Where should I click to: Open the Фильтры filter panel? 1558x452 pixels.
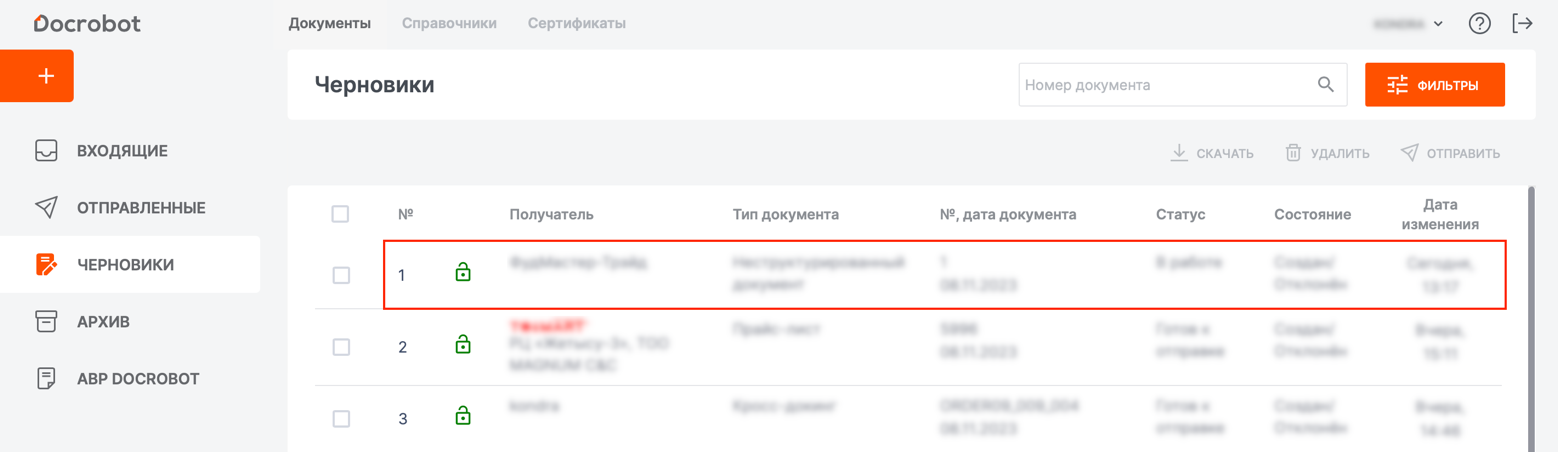point(1434,85)
